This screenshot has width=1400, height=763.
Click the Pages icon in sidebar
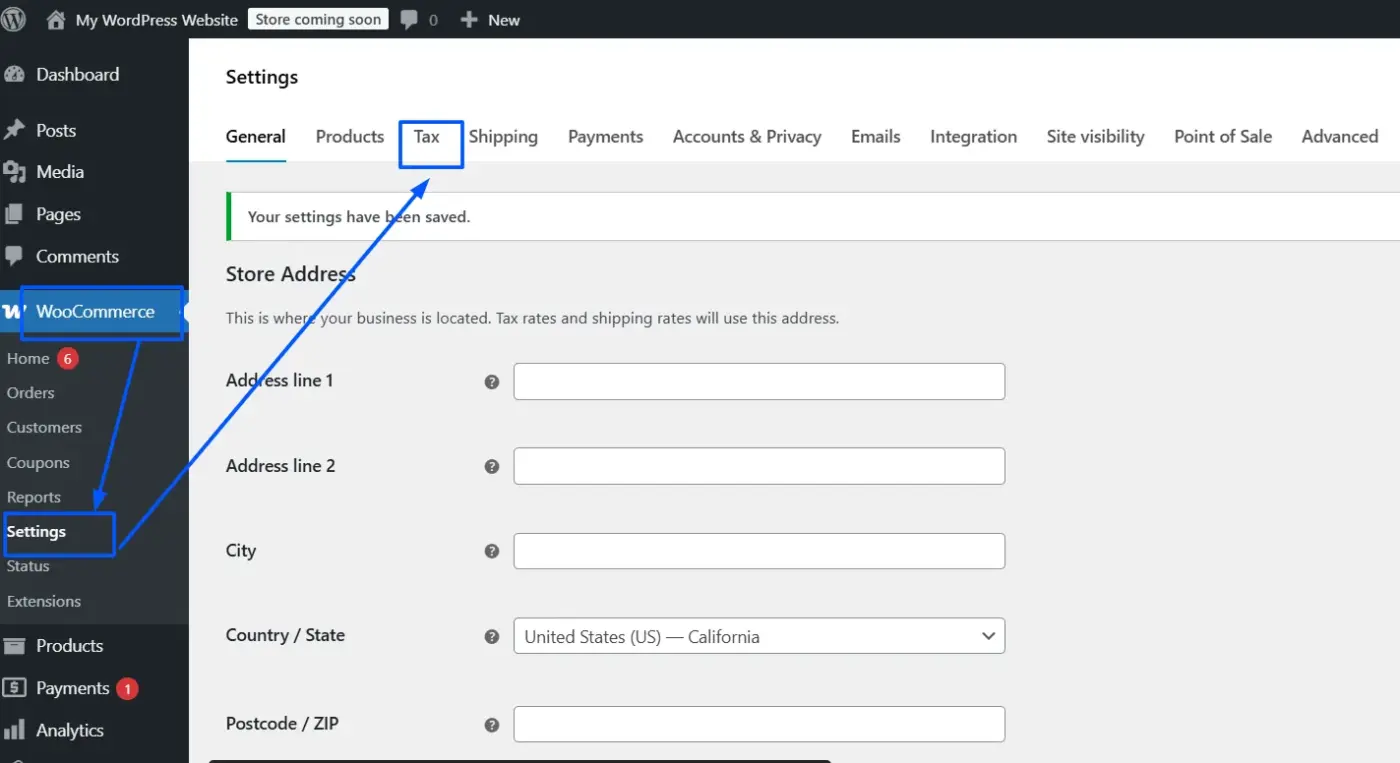[14, 214]
